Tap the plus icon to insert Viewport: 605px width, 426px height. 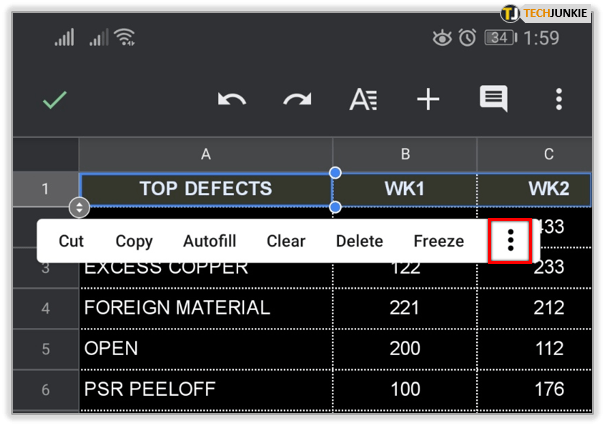click(428, 100)
